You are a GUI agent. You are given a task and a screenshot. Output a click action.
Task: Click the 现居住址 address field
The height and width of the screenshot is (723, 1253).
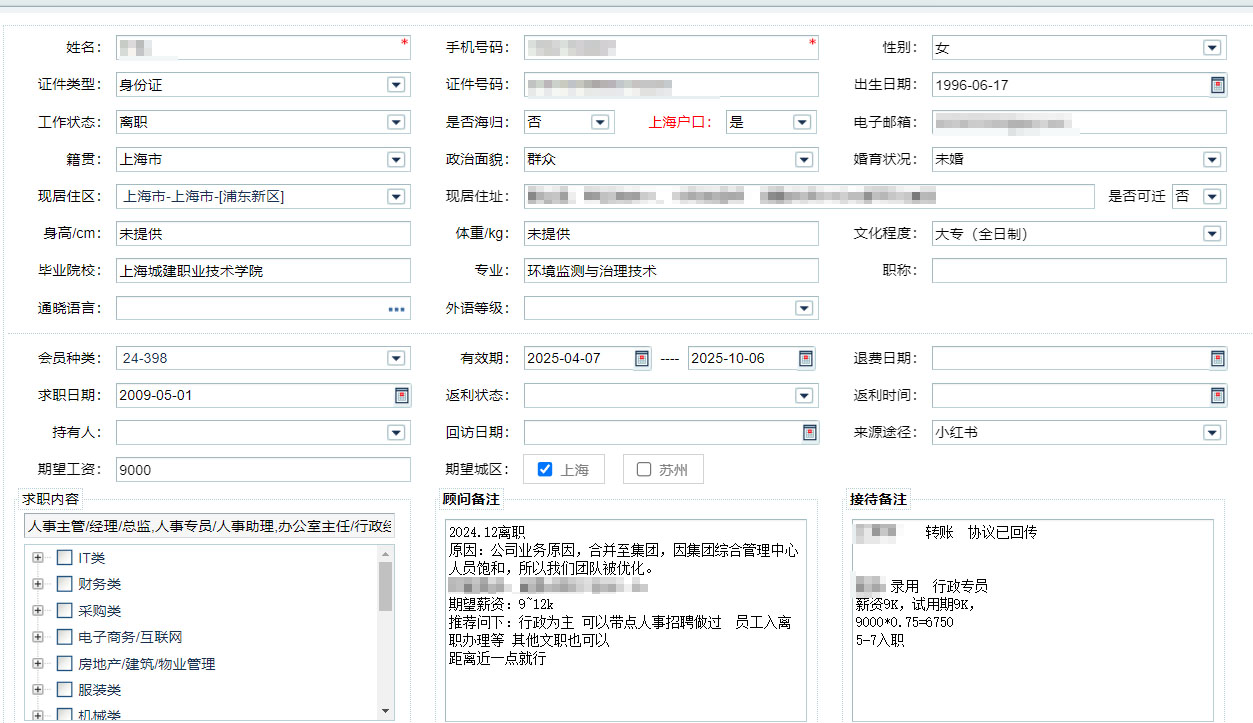click(809, 197)
